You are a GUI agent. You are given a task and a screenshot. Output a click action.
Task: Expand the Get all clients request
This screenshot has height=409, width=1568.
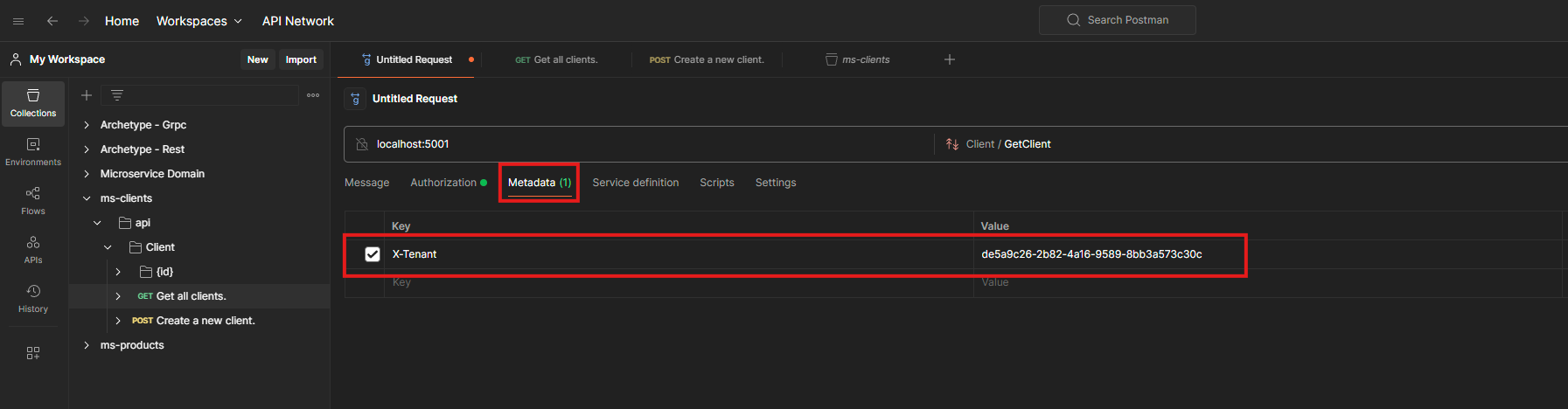point(118,296)
